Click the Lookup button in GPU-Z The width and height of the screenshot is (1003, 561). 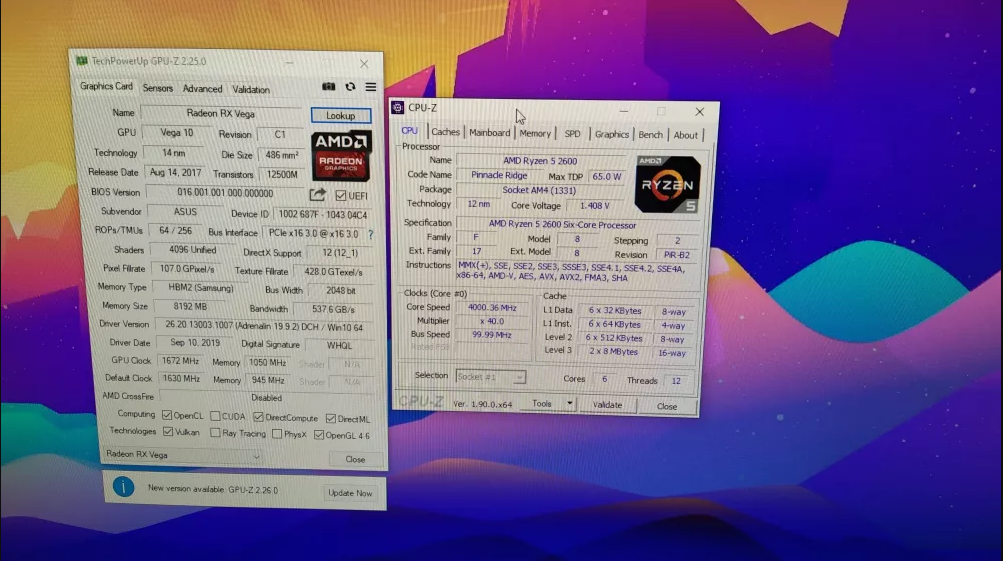coord(340,115)
